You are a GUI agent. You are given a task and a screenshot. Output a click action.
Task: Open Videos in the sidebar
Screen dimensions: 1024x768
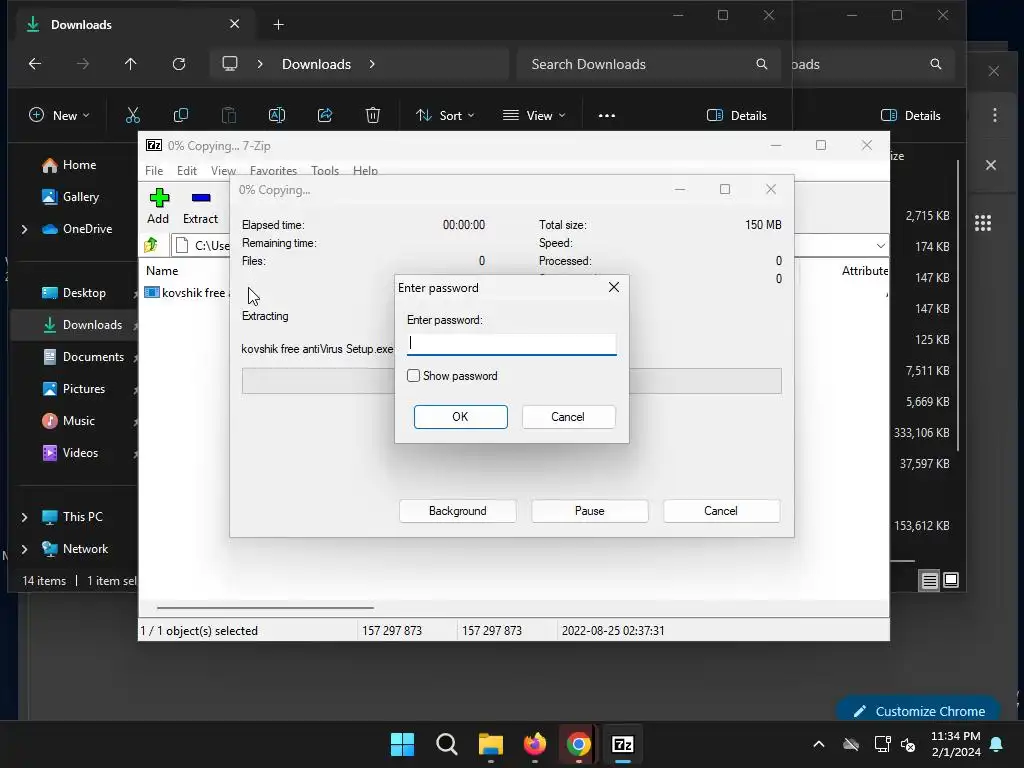(71, 453)
